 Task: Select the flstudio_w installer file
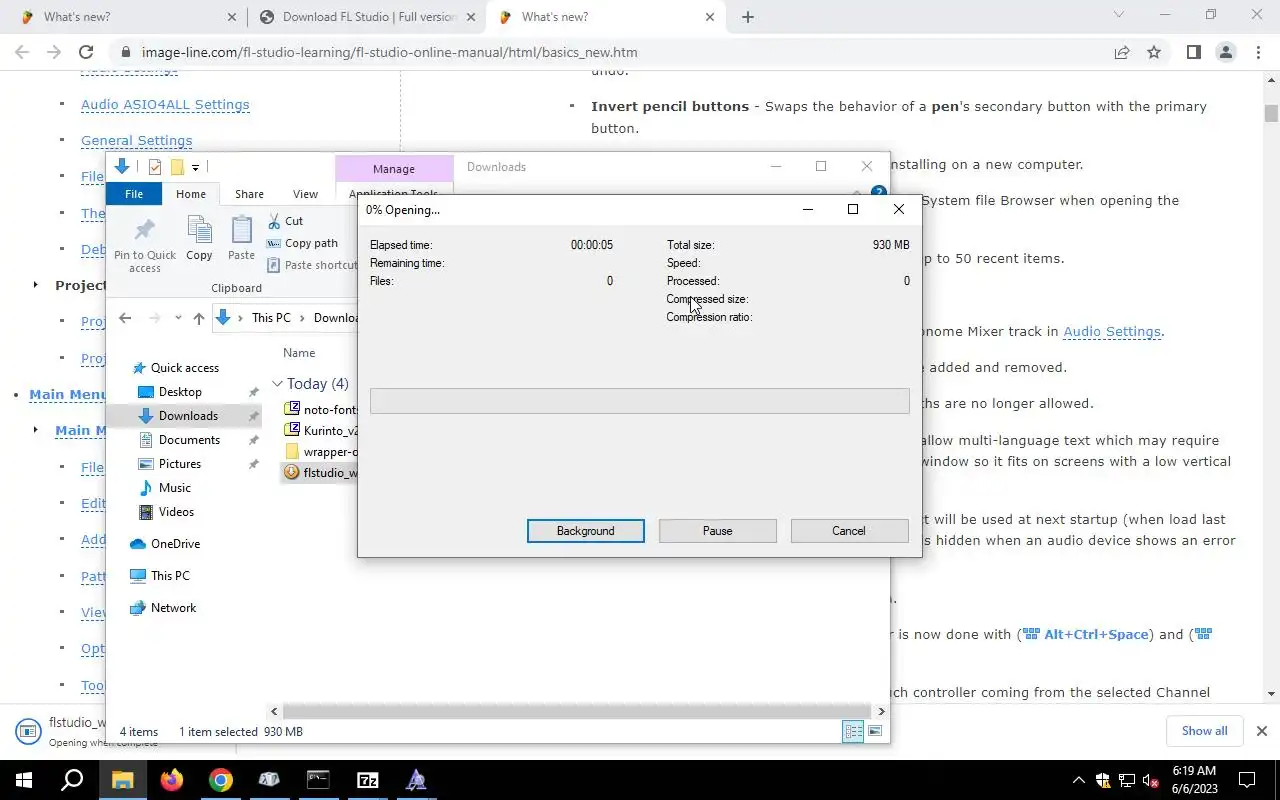click(x=321, y=473)
